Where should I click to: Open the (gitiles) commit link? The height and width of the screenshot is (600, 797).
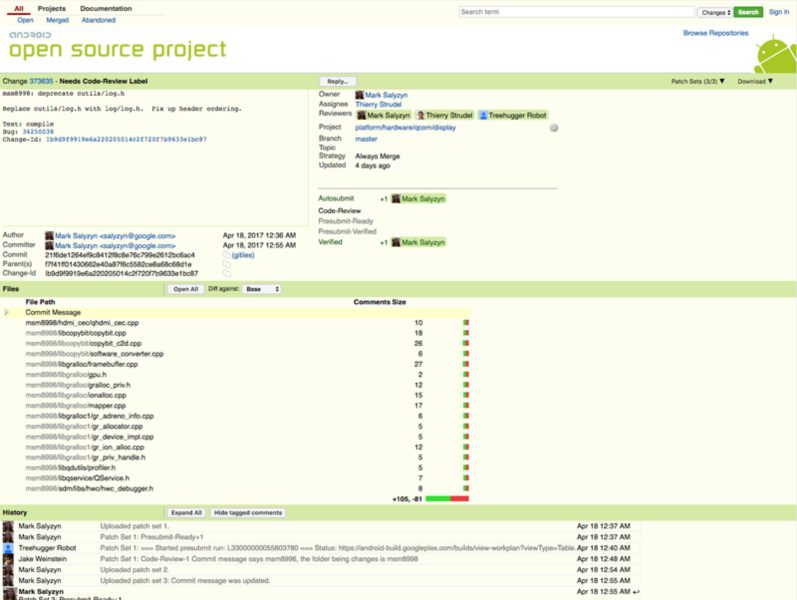pos(243,255)
